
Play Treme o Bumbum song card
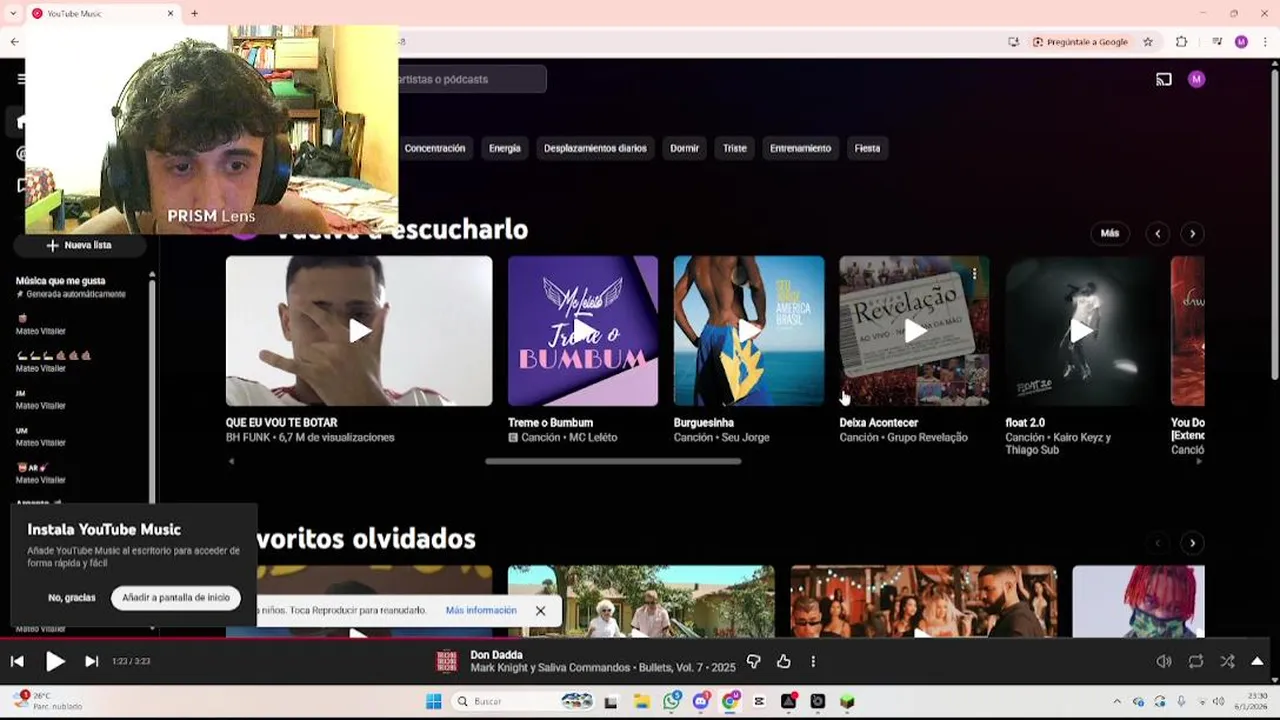coord(583,331)
